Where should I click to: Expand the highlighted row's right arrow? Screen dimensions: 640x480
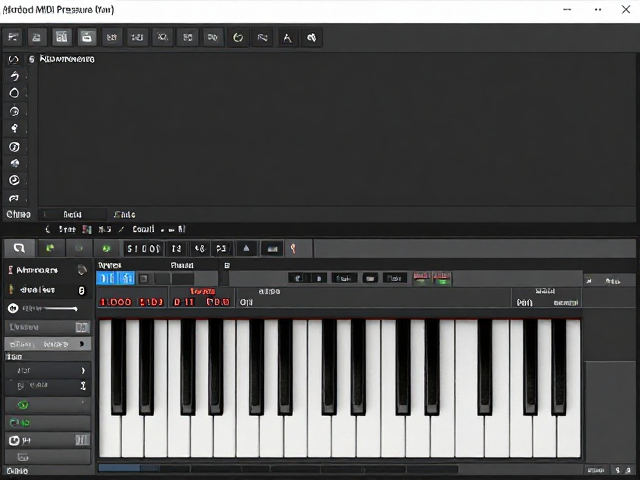tap(82, 344)
